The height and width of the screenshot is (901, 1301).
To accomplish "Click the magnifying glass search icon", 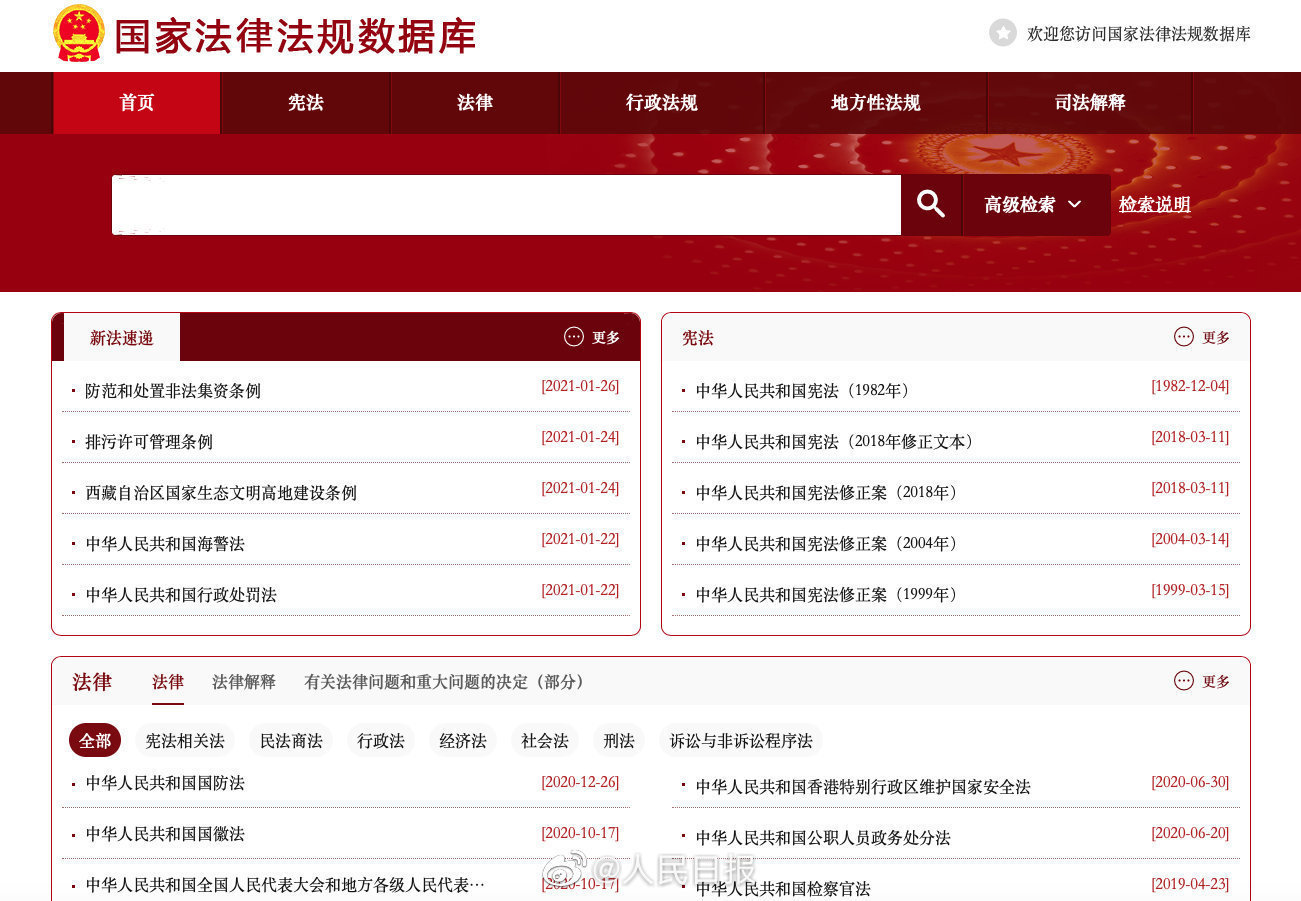I will (x=931, y=205).
